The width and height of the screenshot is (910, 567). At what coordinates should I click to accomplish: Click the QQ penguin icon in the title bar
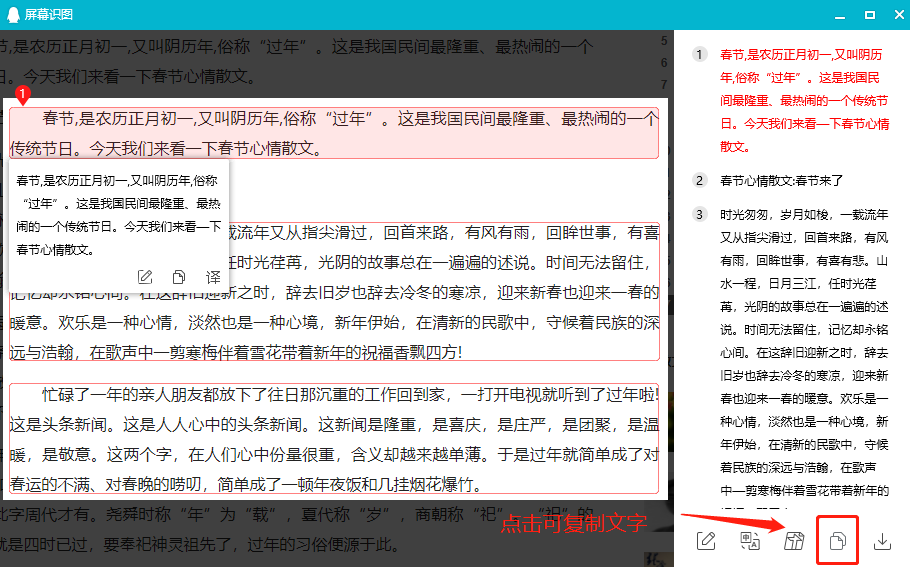pyautogui.click(x=13, y=15)
